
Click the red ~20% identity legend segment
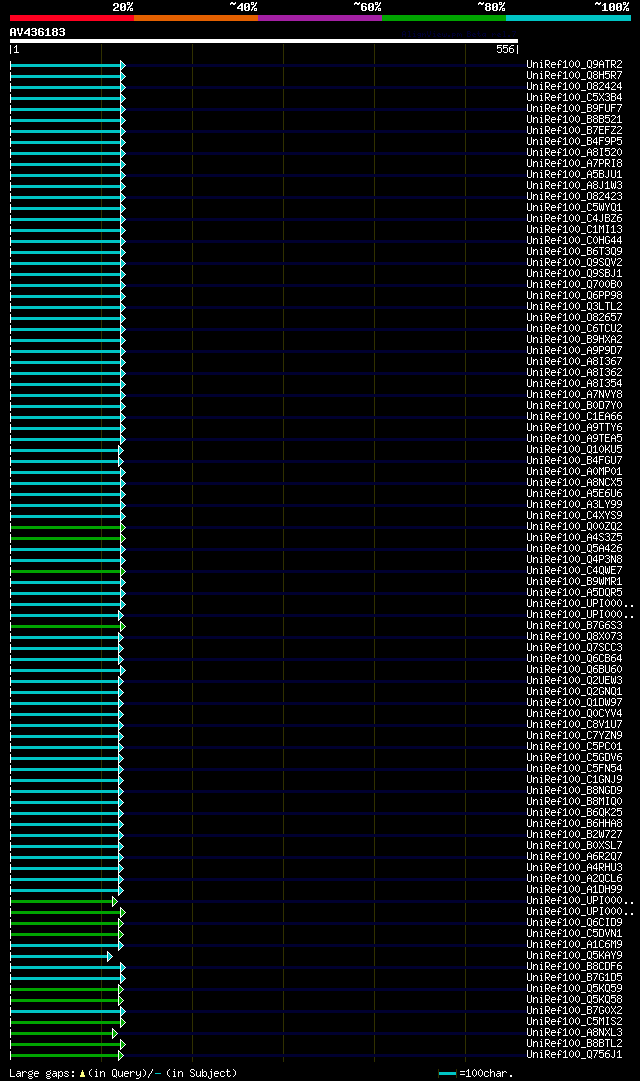(72, 18)
